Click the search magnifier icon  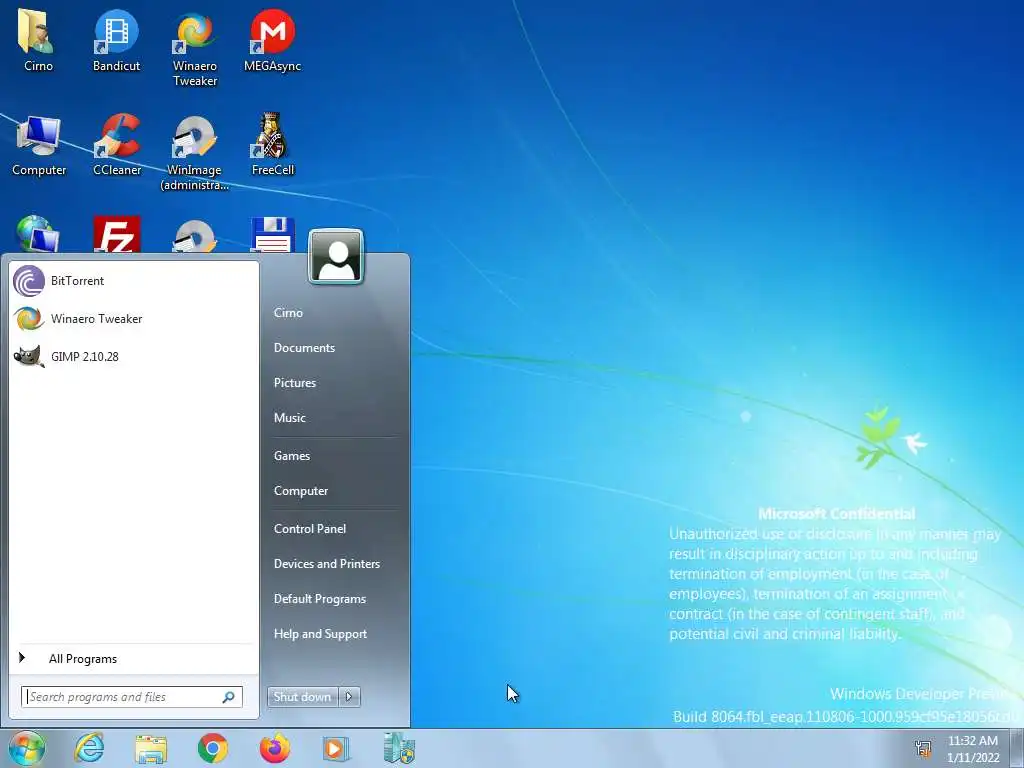(x=229, y=697)
